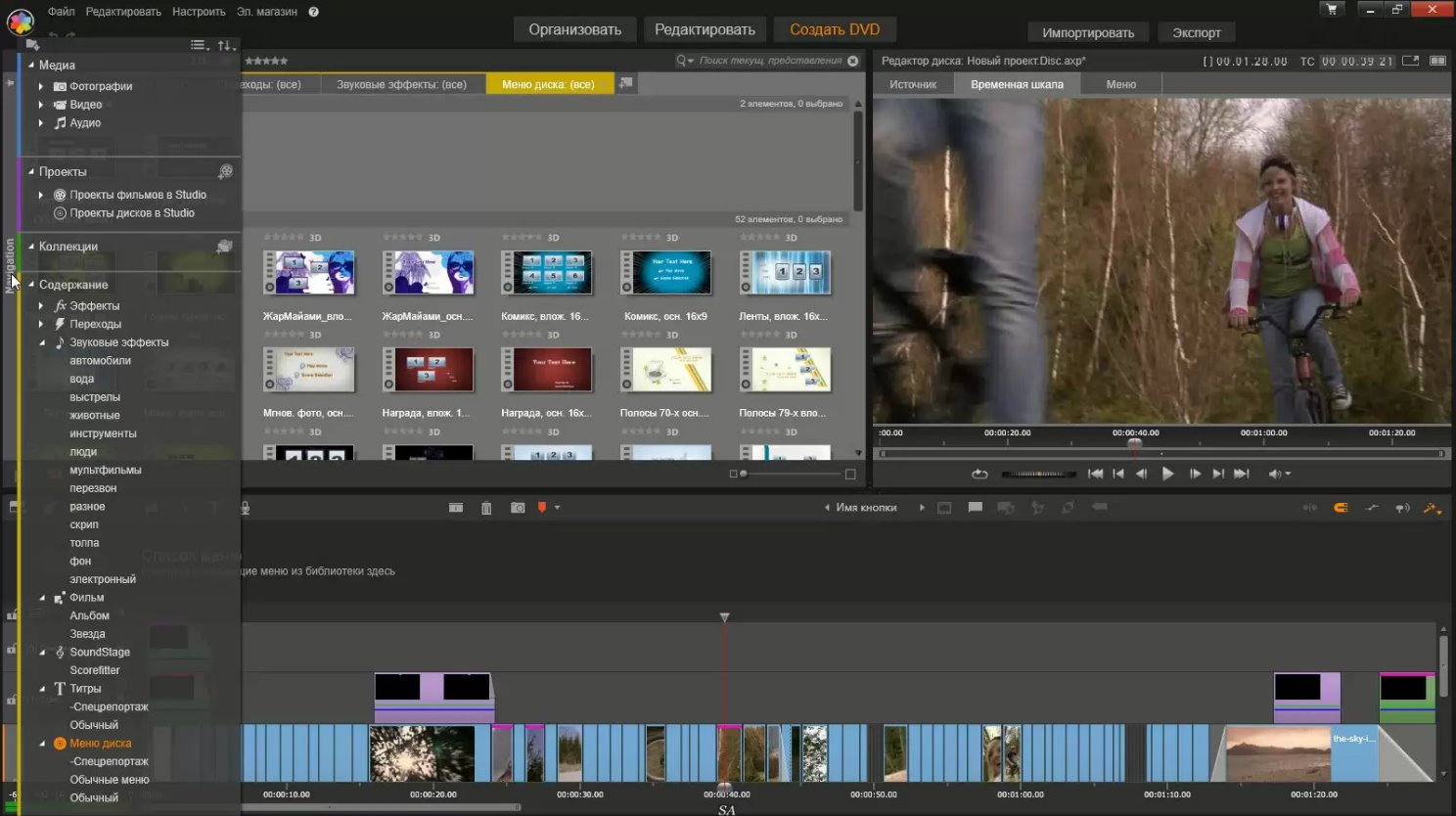Image resolution: width=1456 pixels, height=816 pixels.
Task: Select previous button name arrow
Action: pos(827,508)
